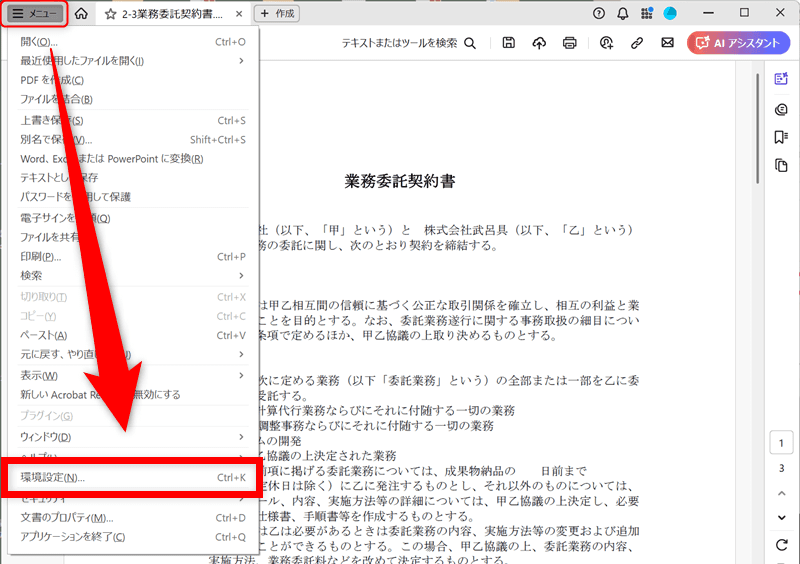Select パスワードを使用して保護 item
Viewport: 800px width, 564px height.
[133, 197]
